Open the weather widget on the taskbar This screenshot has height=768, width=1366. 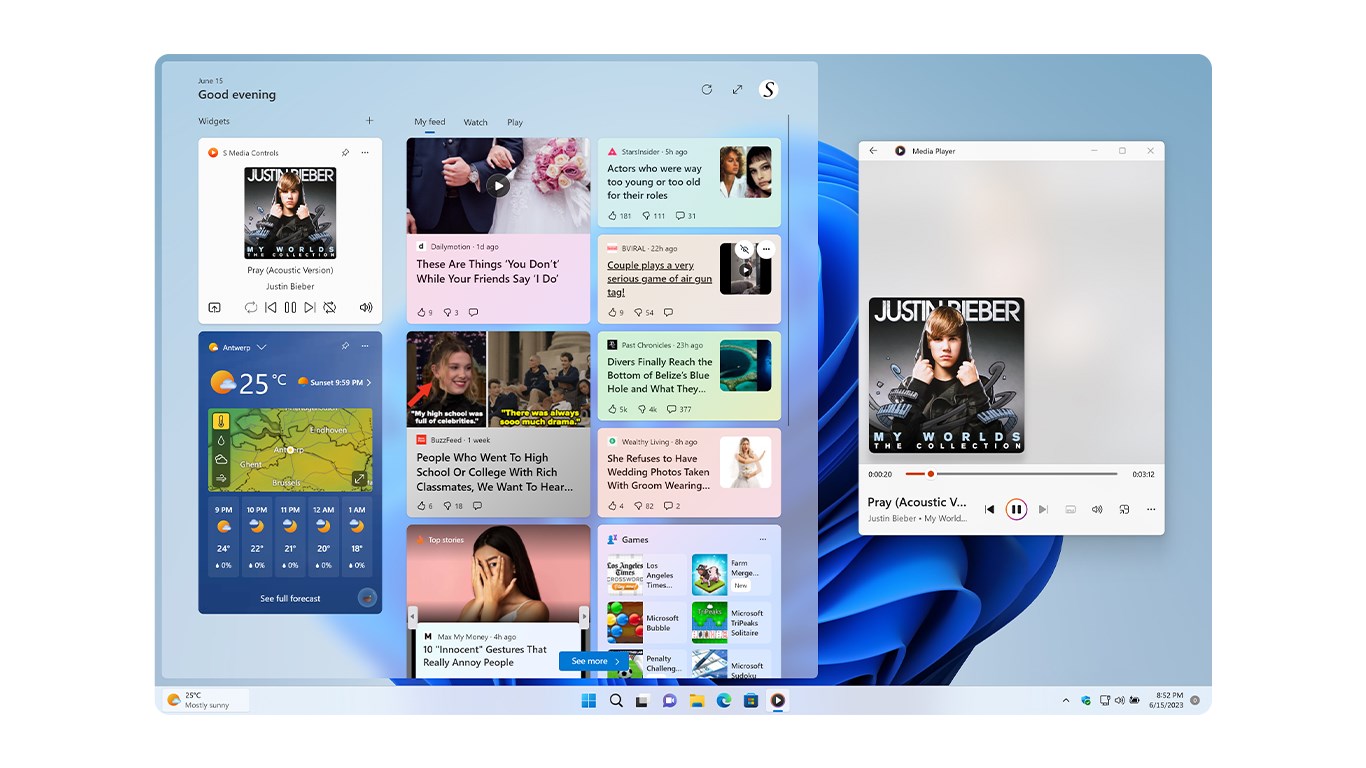pos(206,700)
